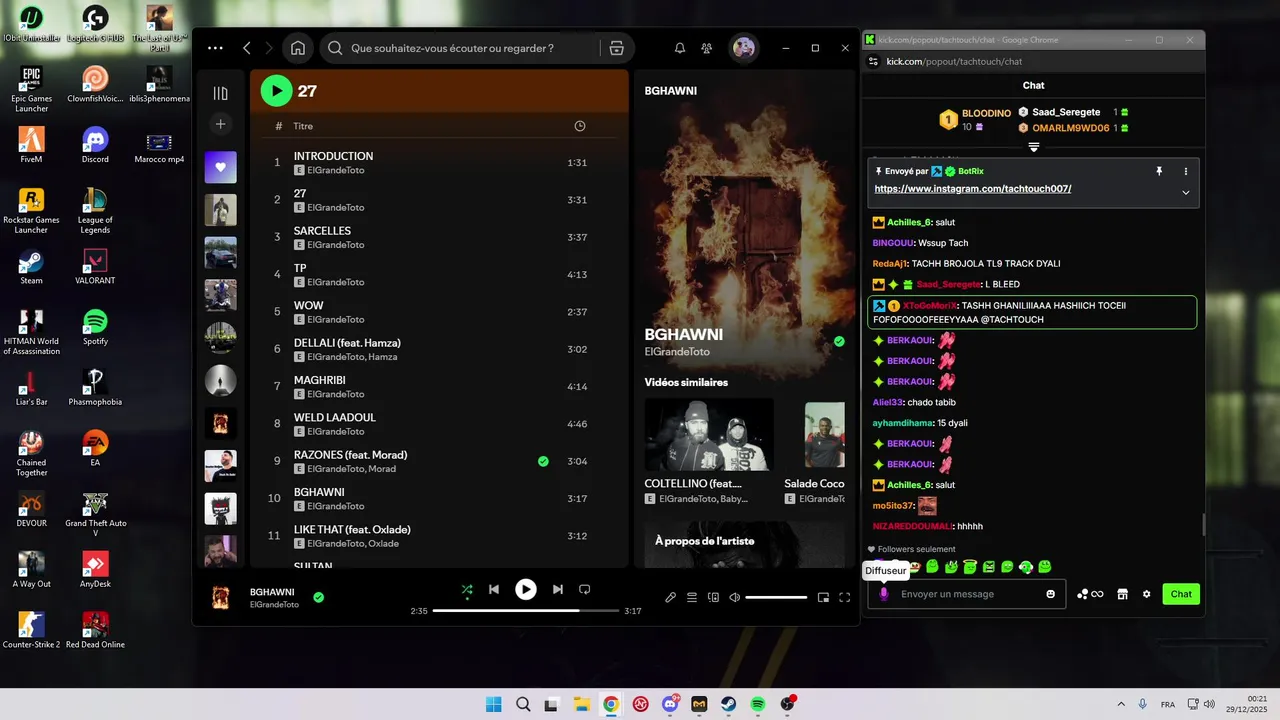Open the Chrome site info icon by URL
Screen dimensions: 1280x720
tap(873, 61)
